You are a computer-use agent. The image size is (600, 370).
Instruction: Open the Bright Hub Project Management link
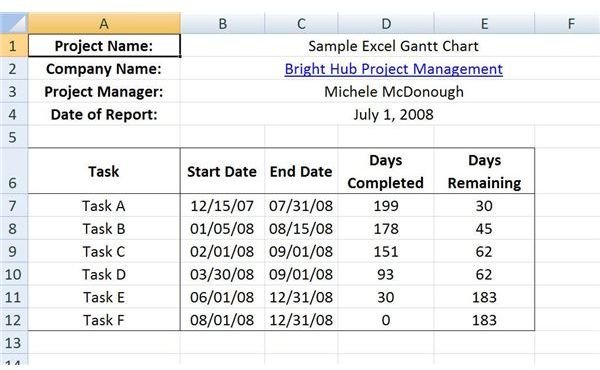click(x=393, y=69)
